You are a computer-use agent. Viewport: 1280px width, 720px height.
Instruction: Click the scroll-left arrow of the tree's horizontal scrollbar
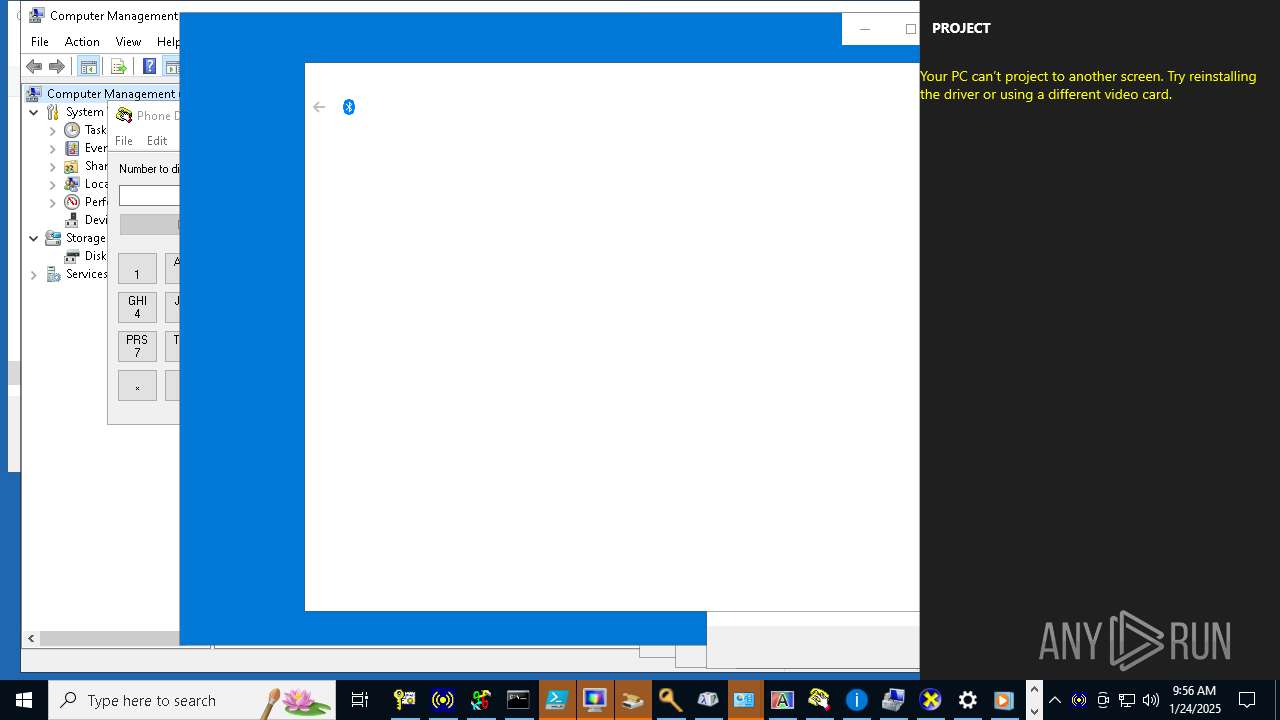pos(31,638)
